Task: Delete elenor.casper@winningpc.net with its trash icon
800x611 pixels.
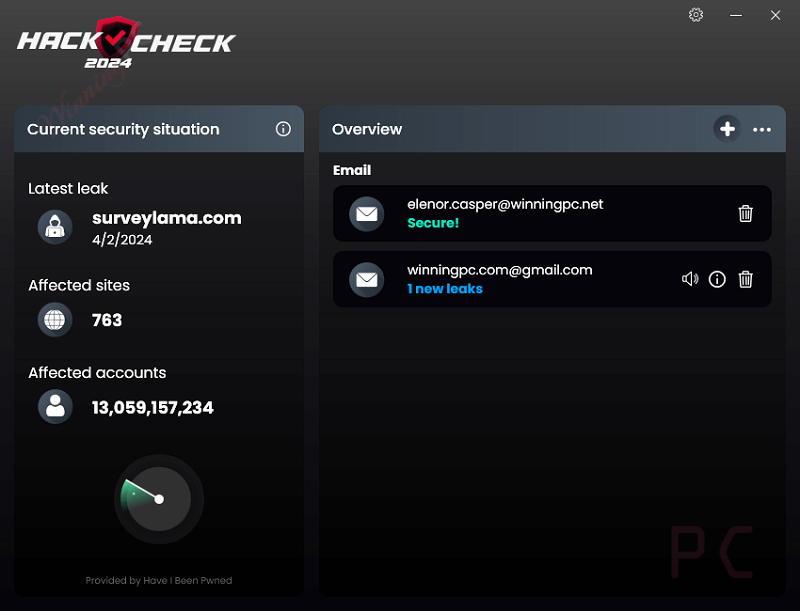Action: pyautogui.click(x=744, y=213)
